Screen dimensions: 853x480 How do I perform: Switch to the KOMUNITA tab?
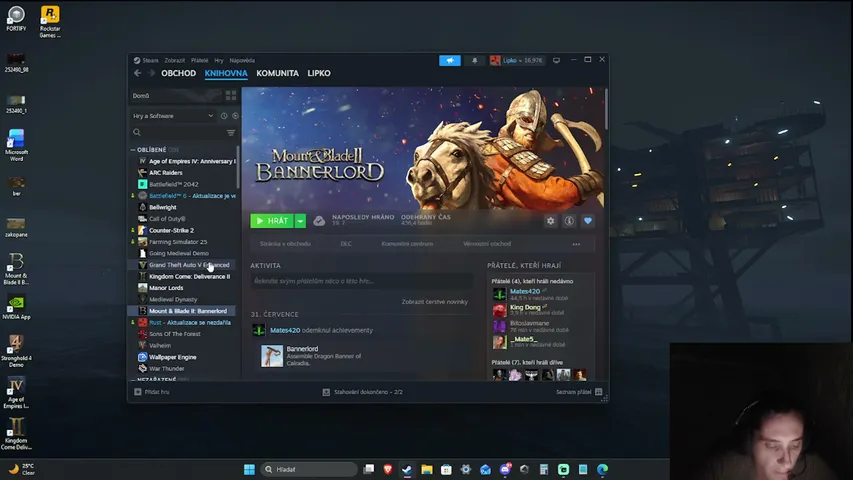click(x=277, y=73)
